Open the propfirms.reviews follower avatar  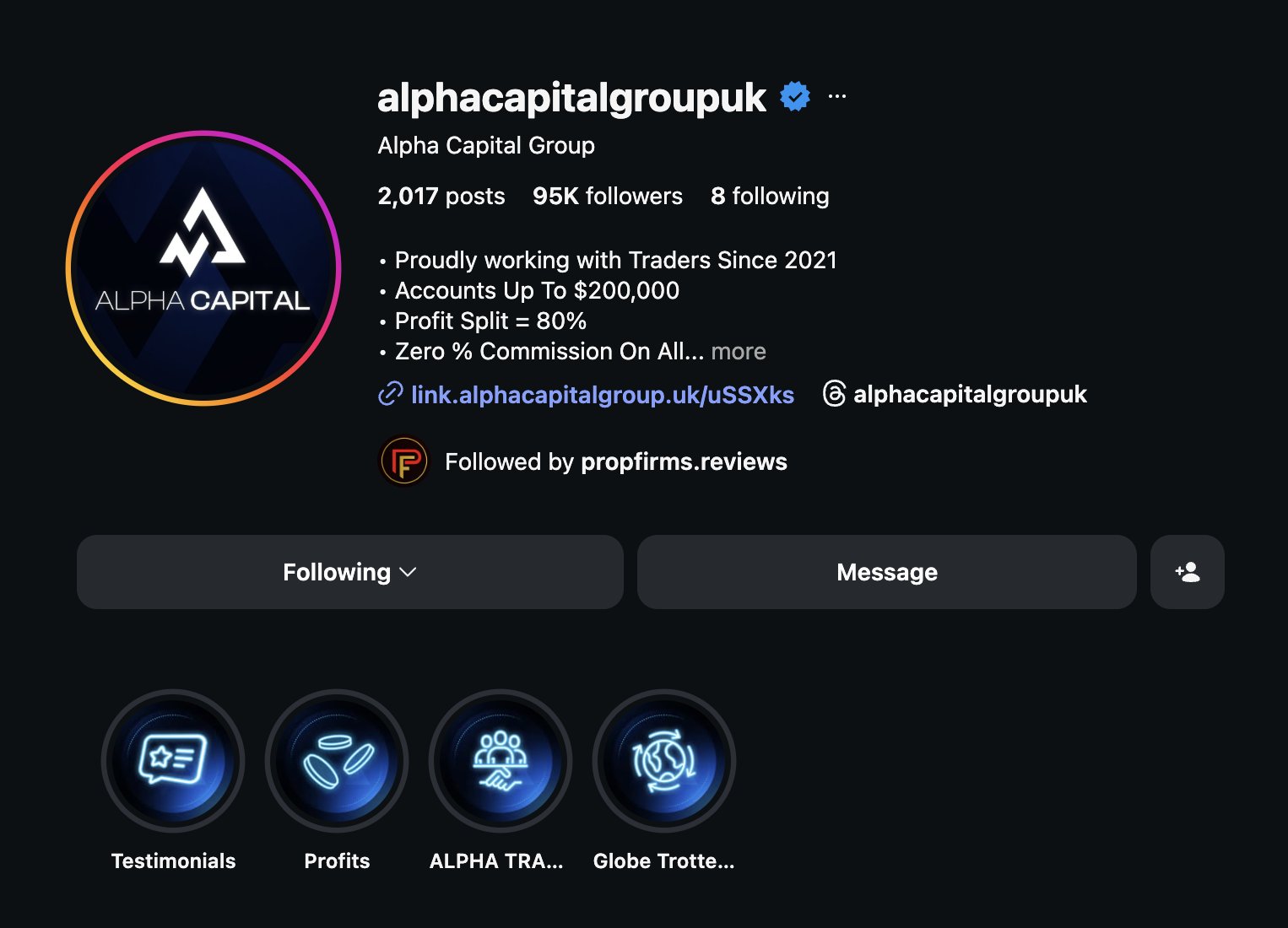coord(404,461)
